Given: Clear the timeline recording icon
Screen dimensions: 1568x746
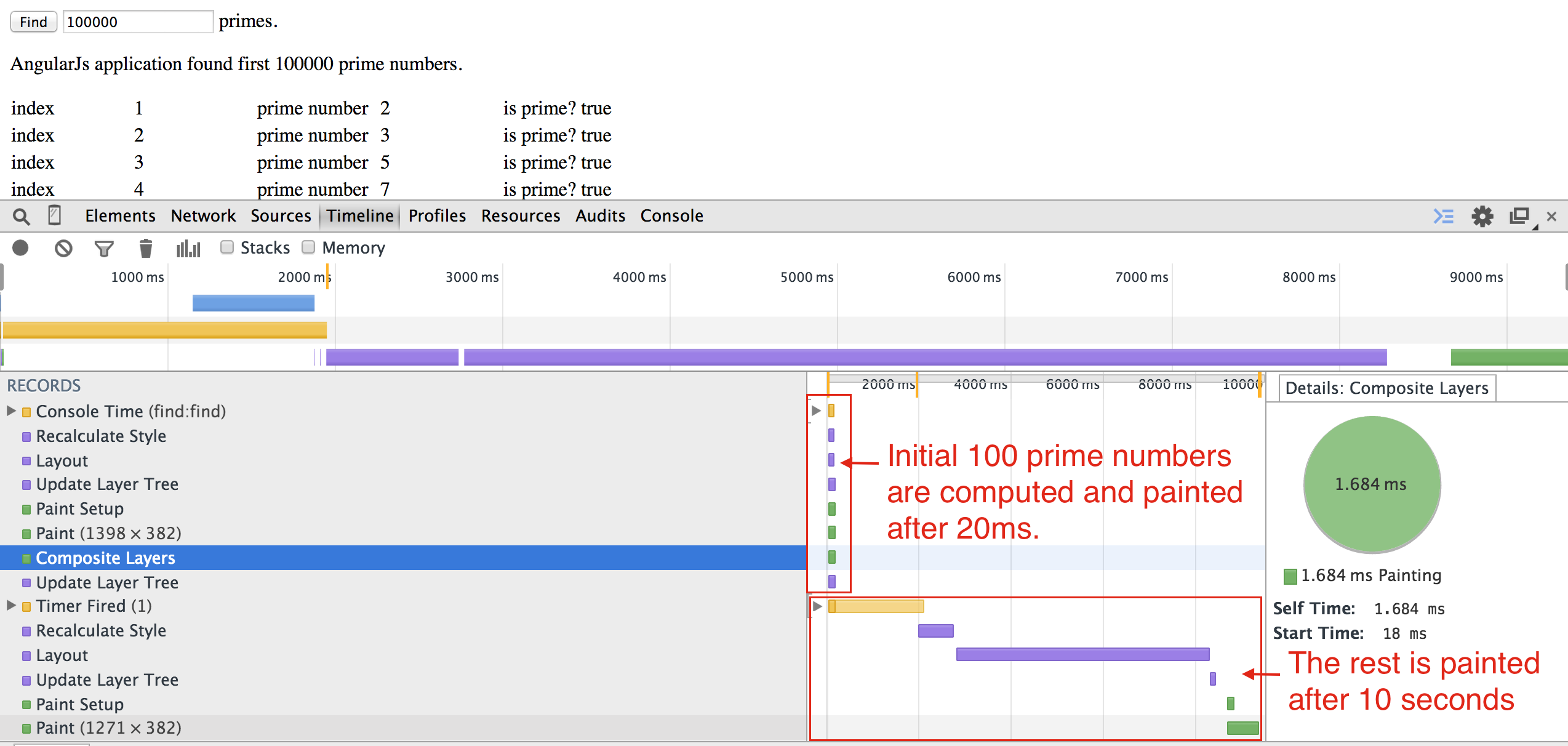Looking at the screenshot, I should coord(63,248).
